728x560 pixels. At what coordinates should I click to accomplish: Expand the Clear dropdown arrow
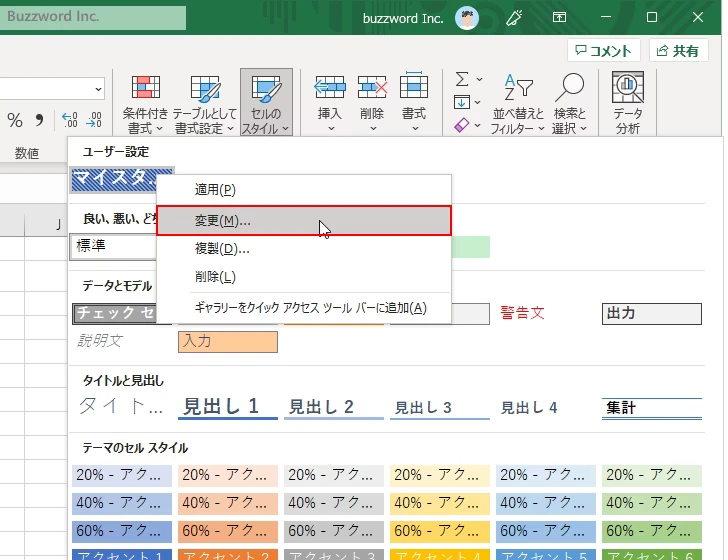478,125
